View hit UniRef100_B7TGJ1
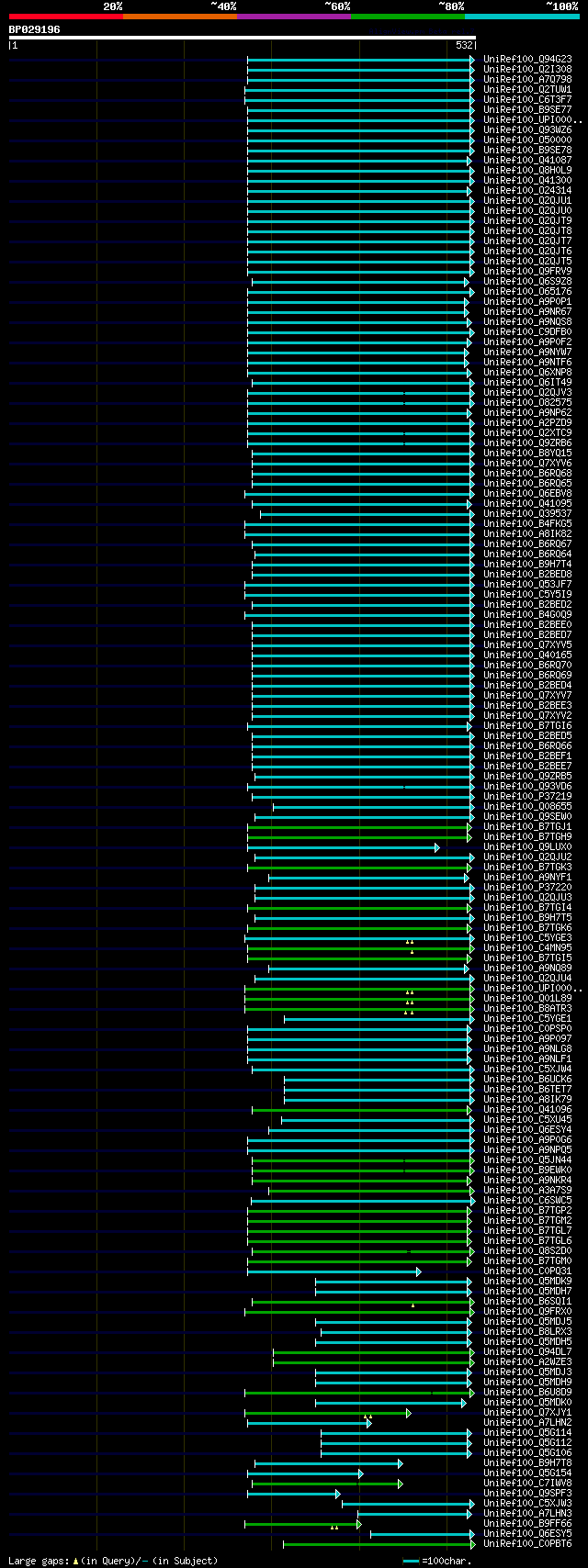 (x=527, y=826)
